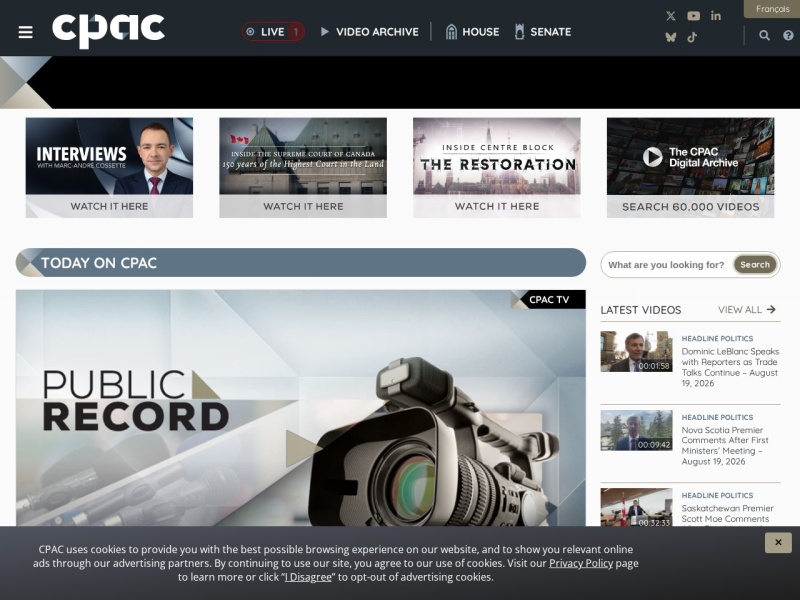800x600 pixels.
Task: Close the cookie notice banner
Action: click(778, 542)
